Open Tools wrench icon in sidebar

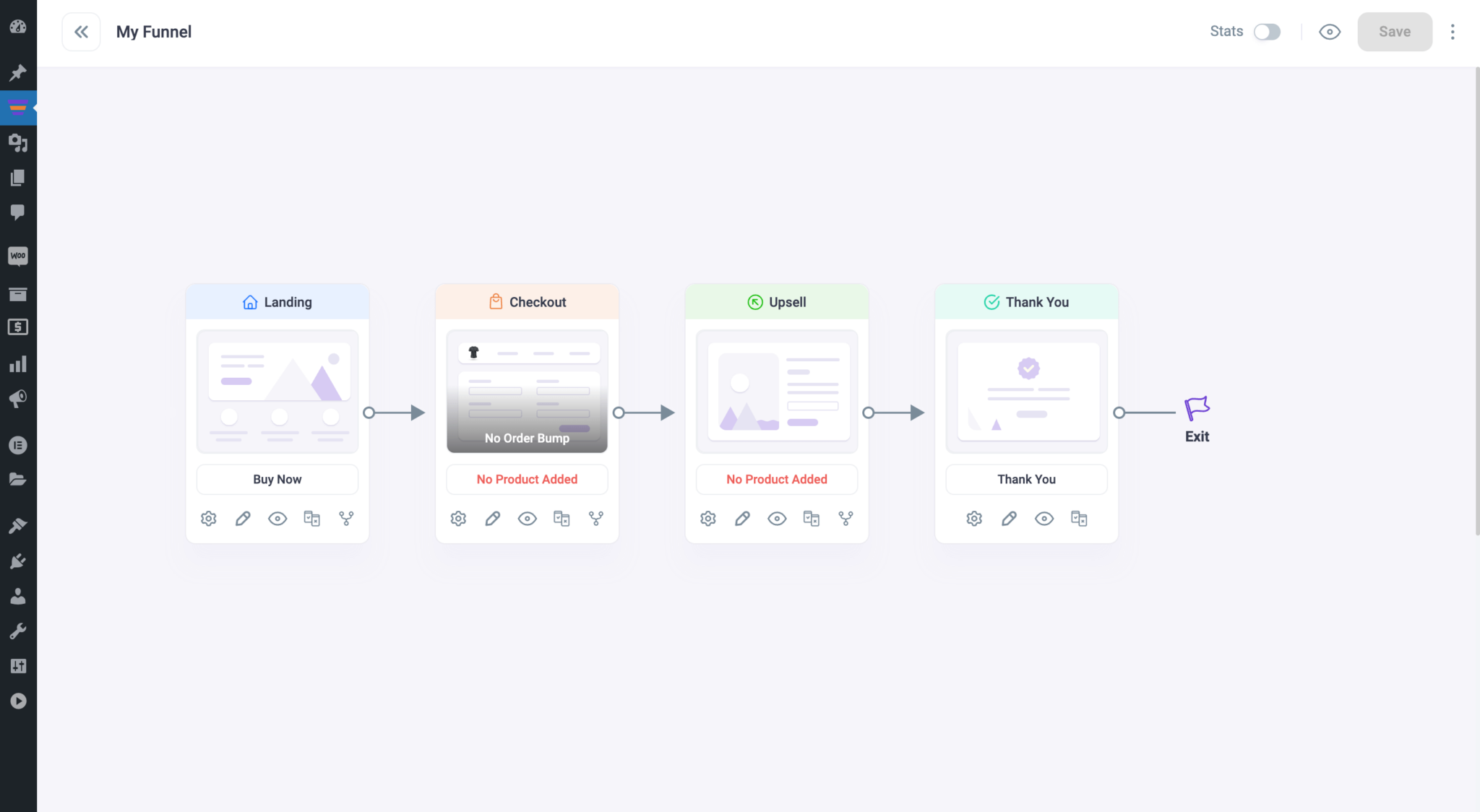point(18,631)
